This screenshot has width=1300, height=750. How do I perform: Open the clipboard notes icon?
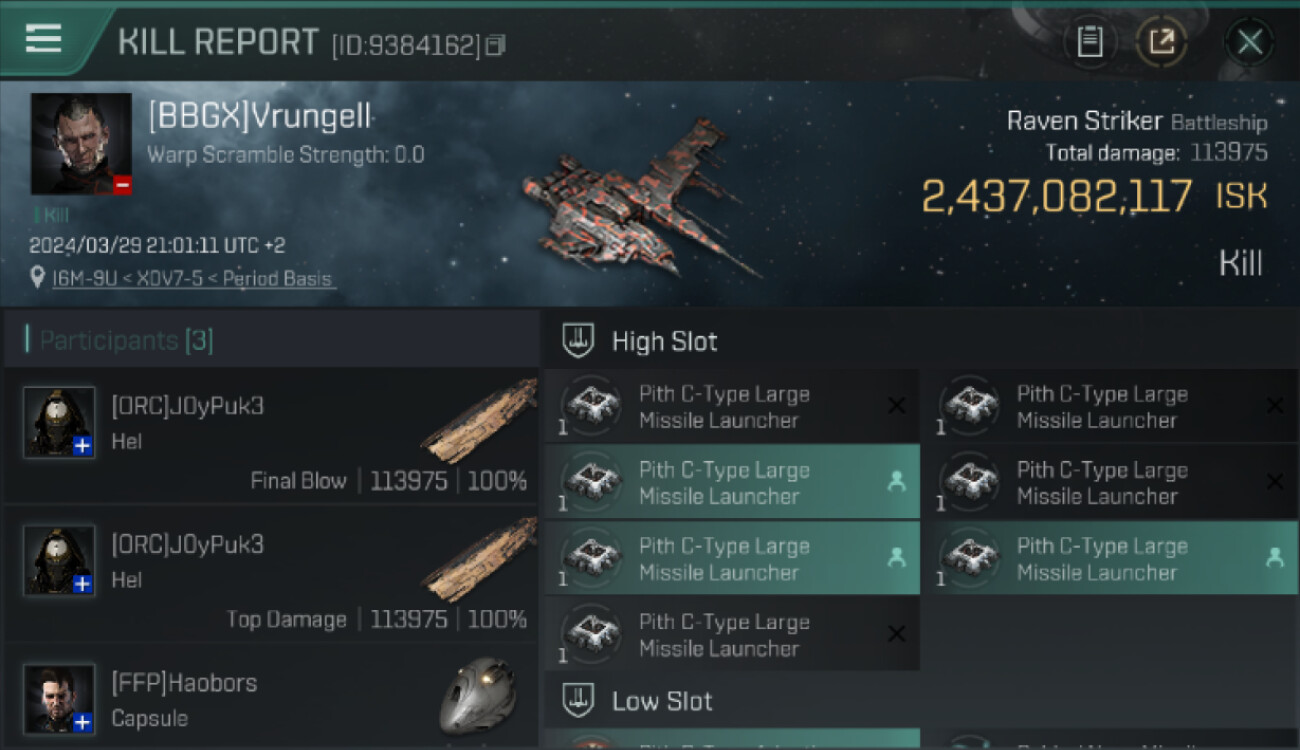click(x=1089, y=42)
